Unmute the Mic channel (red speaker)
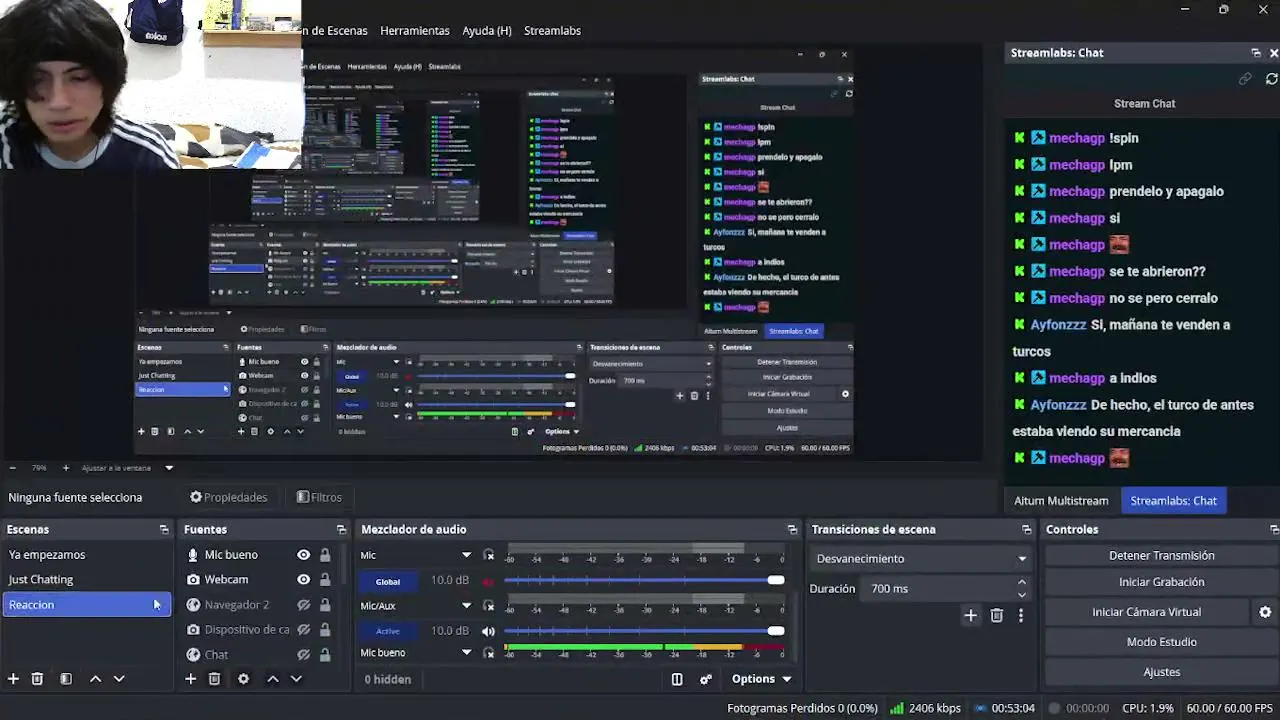This screenshot has height=720, width=1280. pos(488,581)
